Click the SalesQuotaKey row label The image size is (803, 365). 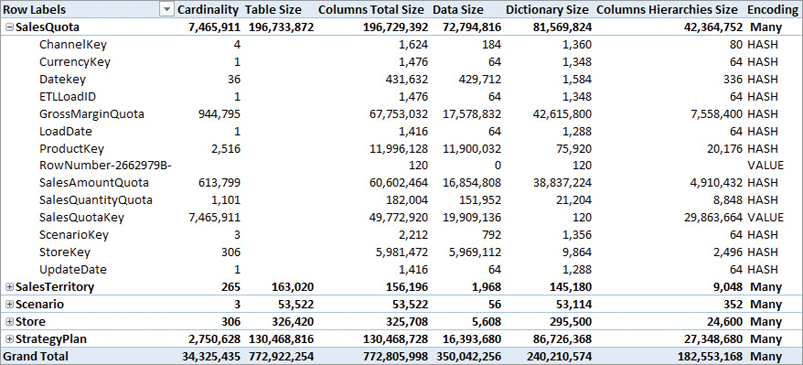tap(82, 218)
